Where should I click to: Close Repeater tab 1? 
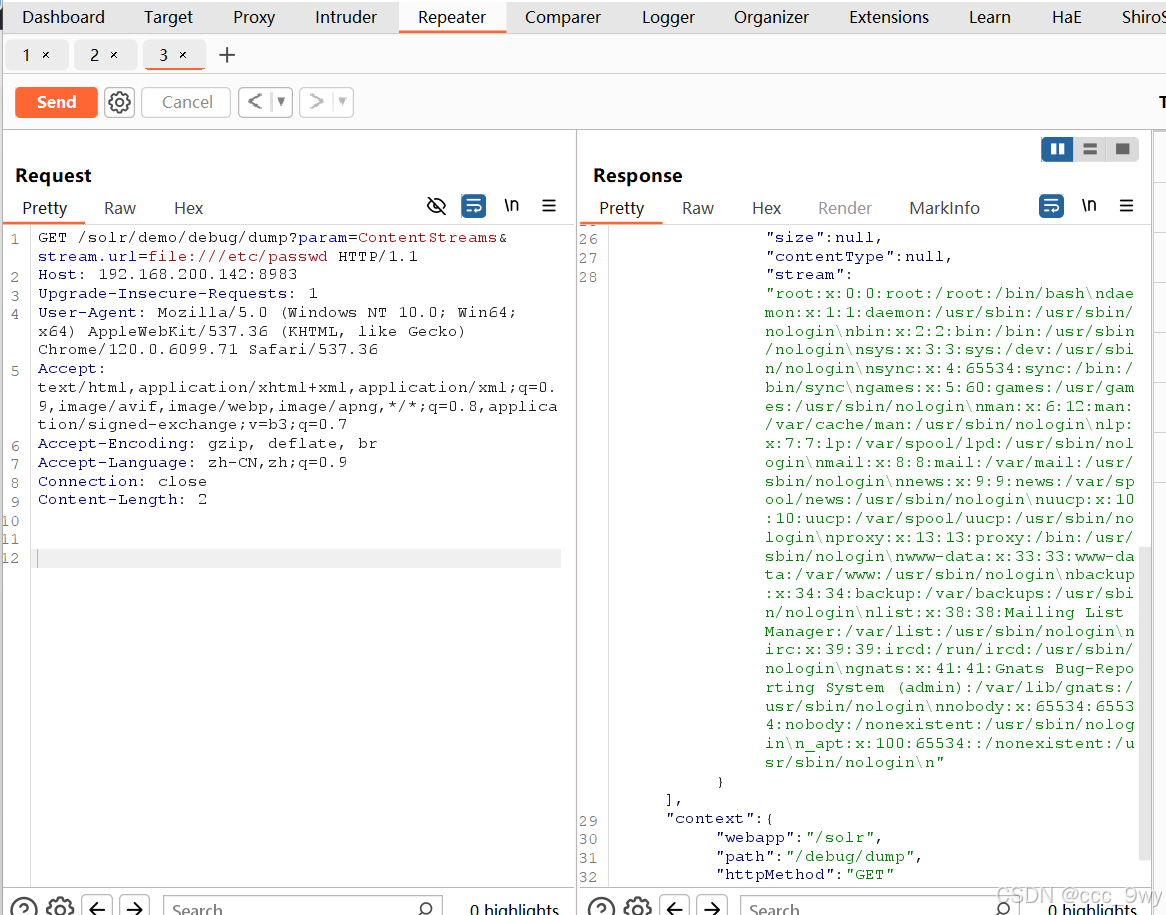tap(46, 55)
